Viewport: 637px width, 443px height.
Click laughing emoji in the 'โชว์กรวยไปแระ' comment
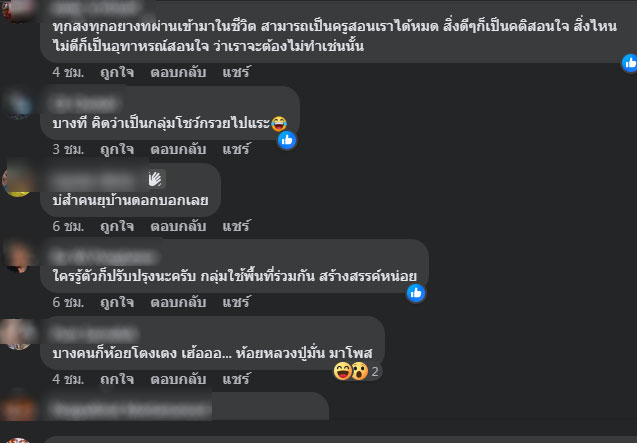pos(279,123)
